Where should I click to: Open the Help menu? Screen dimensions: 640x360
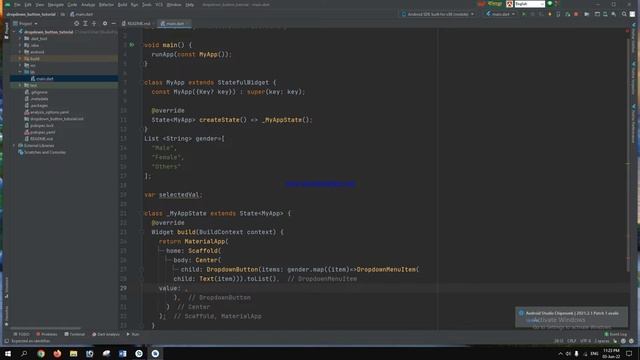point(190,5)
